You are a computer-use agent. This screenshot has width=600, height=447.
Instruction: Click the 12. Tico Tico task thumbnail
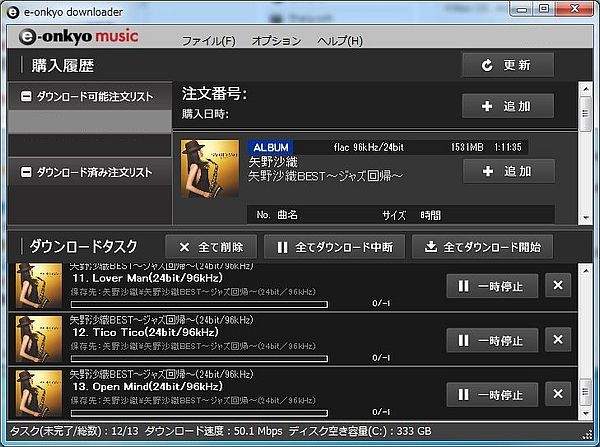[x=39, y=339]
